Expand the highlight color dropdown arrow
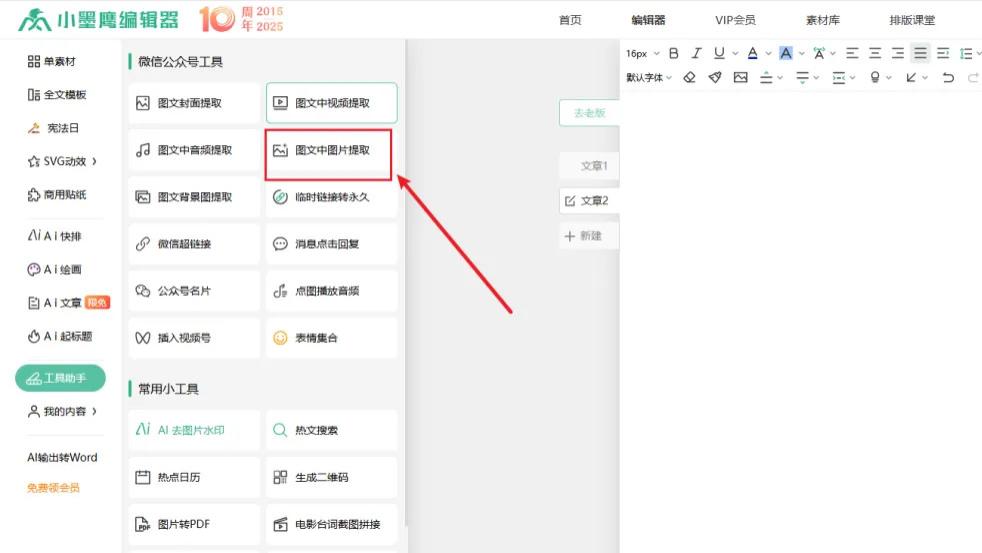The width and height of the screenshot is (982, 553). (x=802, y=54)
